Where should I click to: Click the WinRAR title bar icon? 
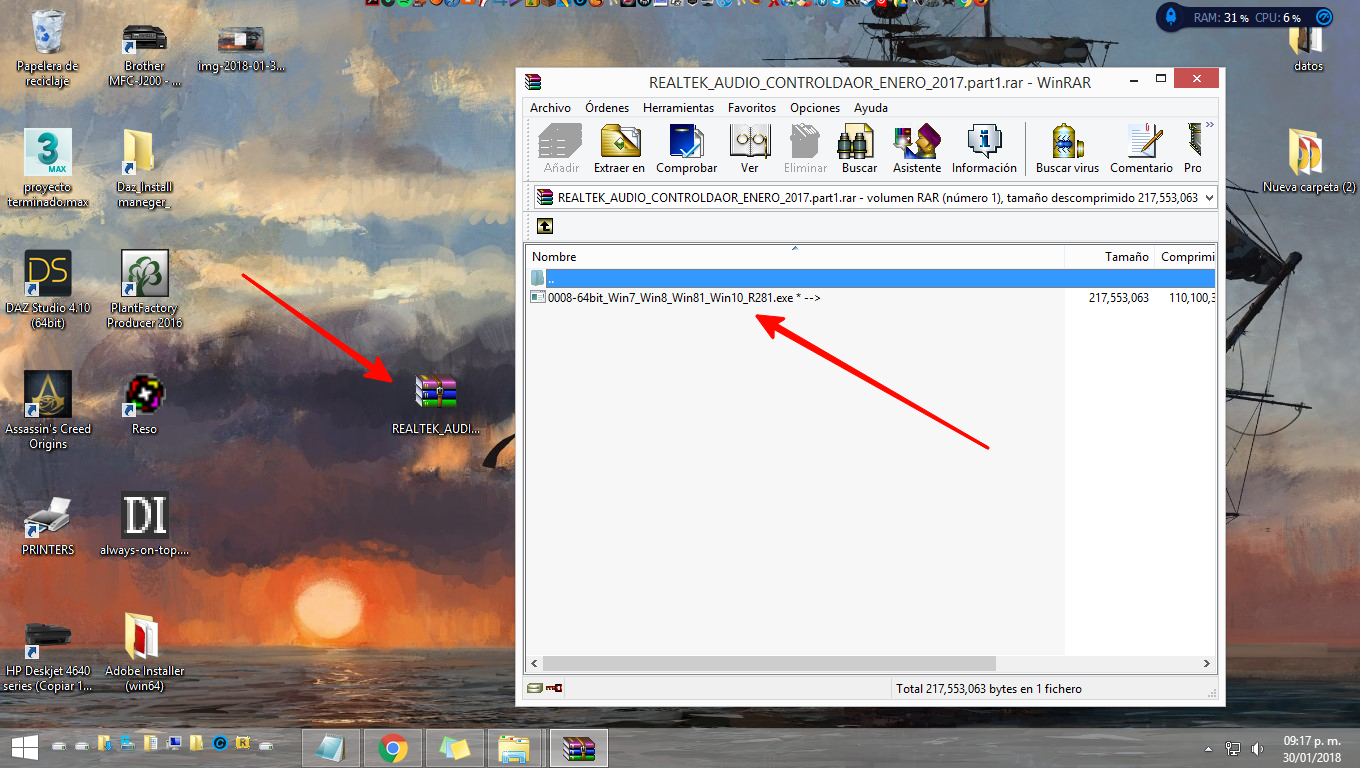[533, 83]
